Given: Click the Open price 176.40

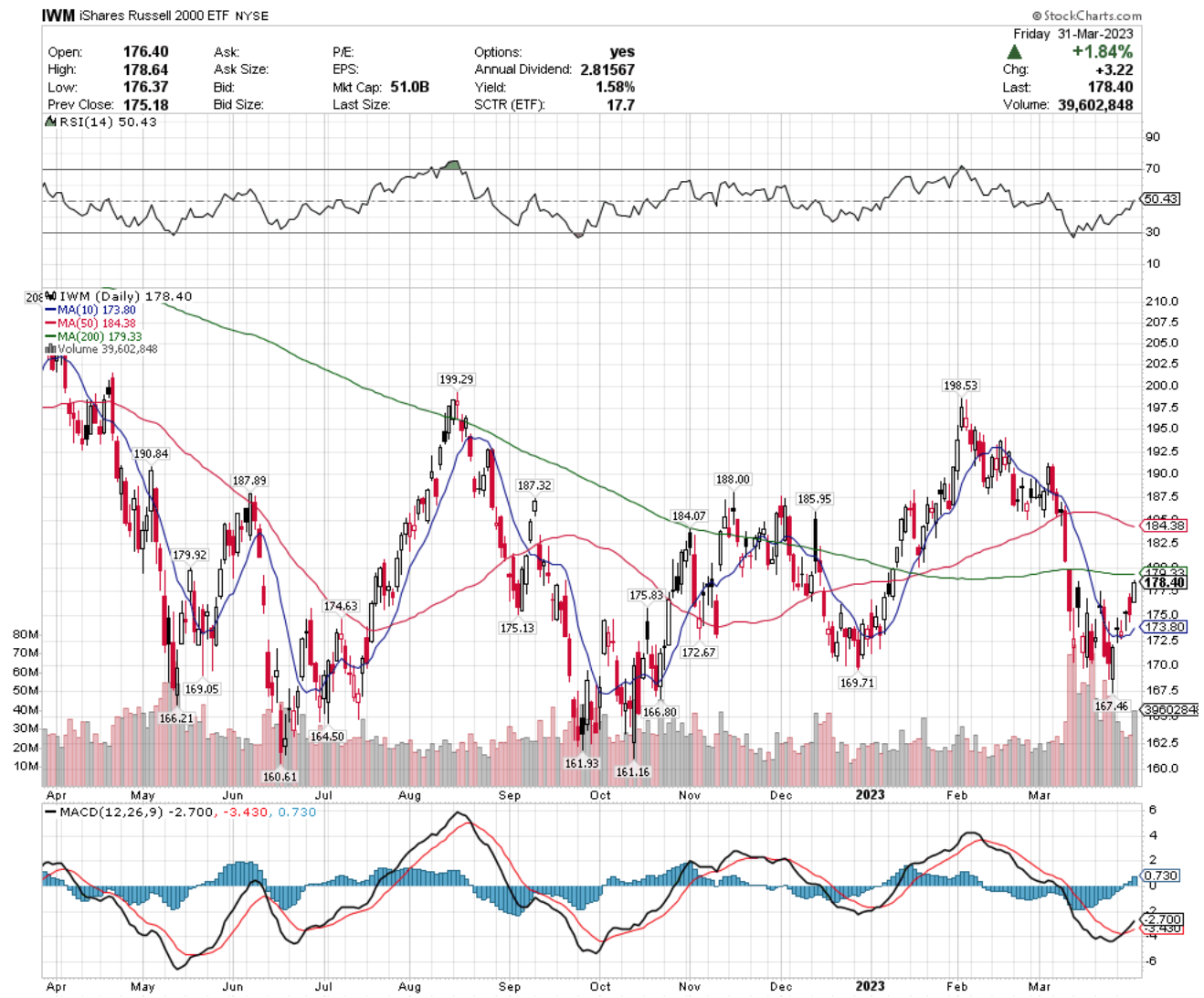Looking at the screenshot, I should (x=146, y=52).
